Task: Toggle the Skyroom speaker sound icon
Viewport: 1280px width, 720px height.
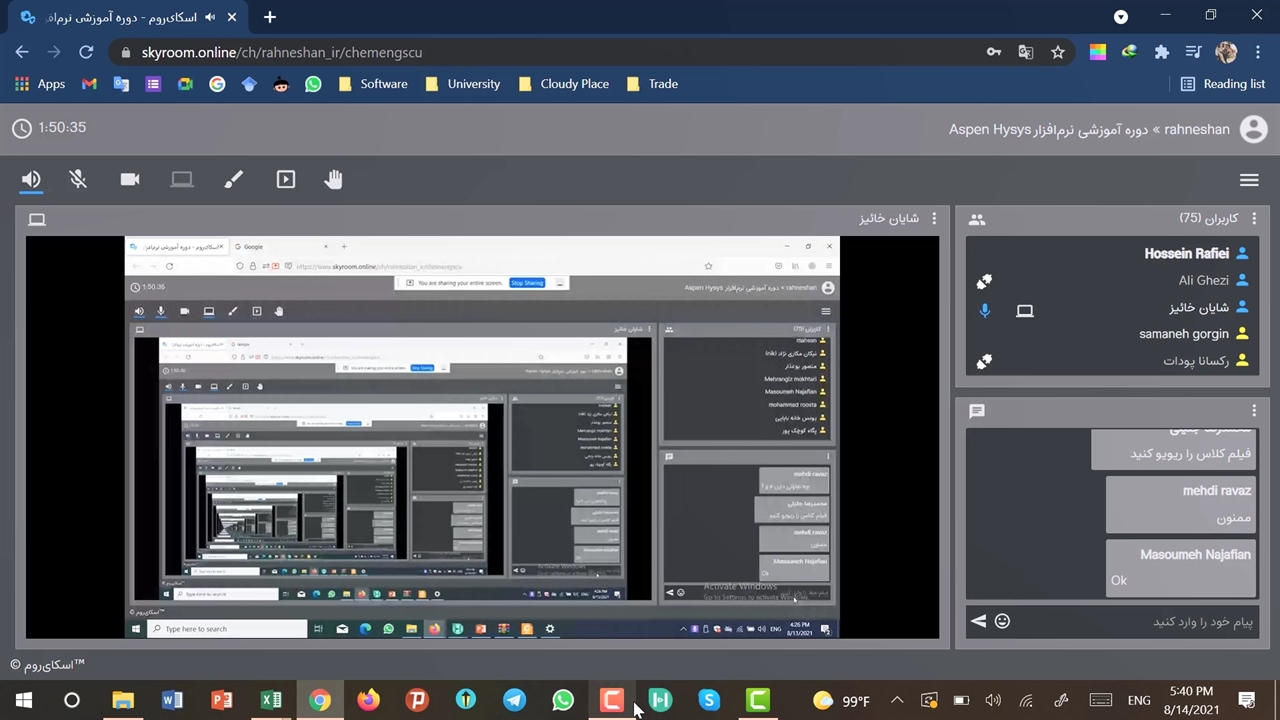Action: 31,180
